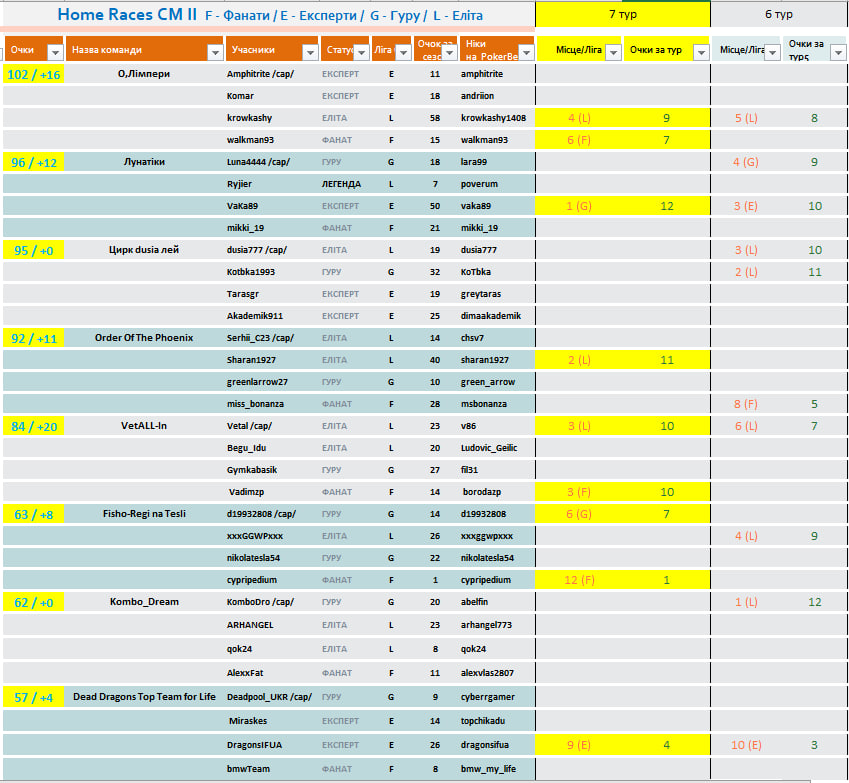The height and width of the screenshot is (783, 849).
Task: Click team name "О,Лімпери"
Action: coord(144,74)
